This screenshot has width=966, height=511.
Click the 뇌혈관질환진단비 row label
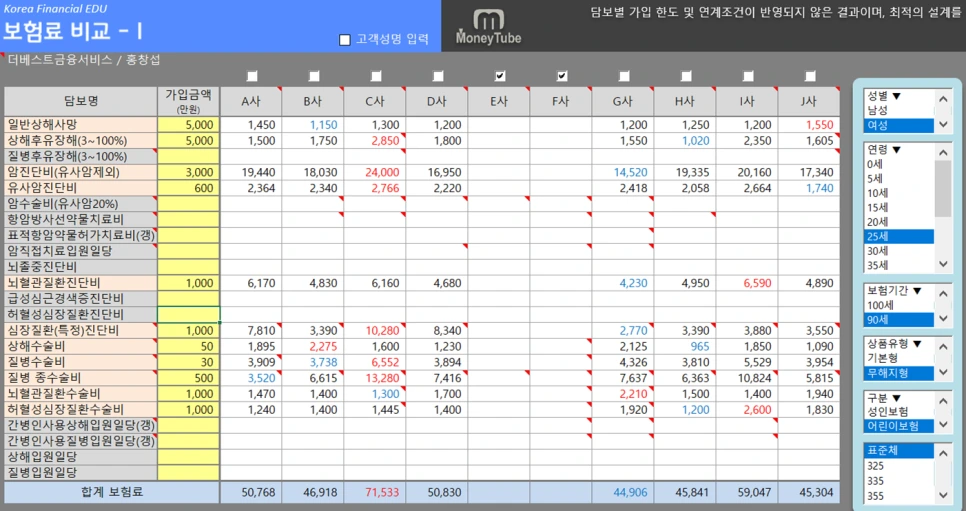[81, 283]
